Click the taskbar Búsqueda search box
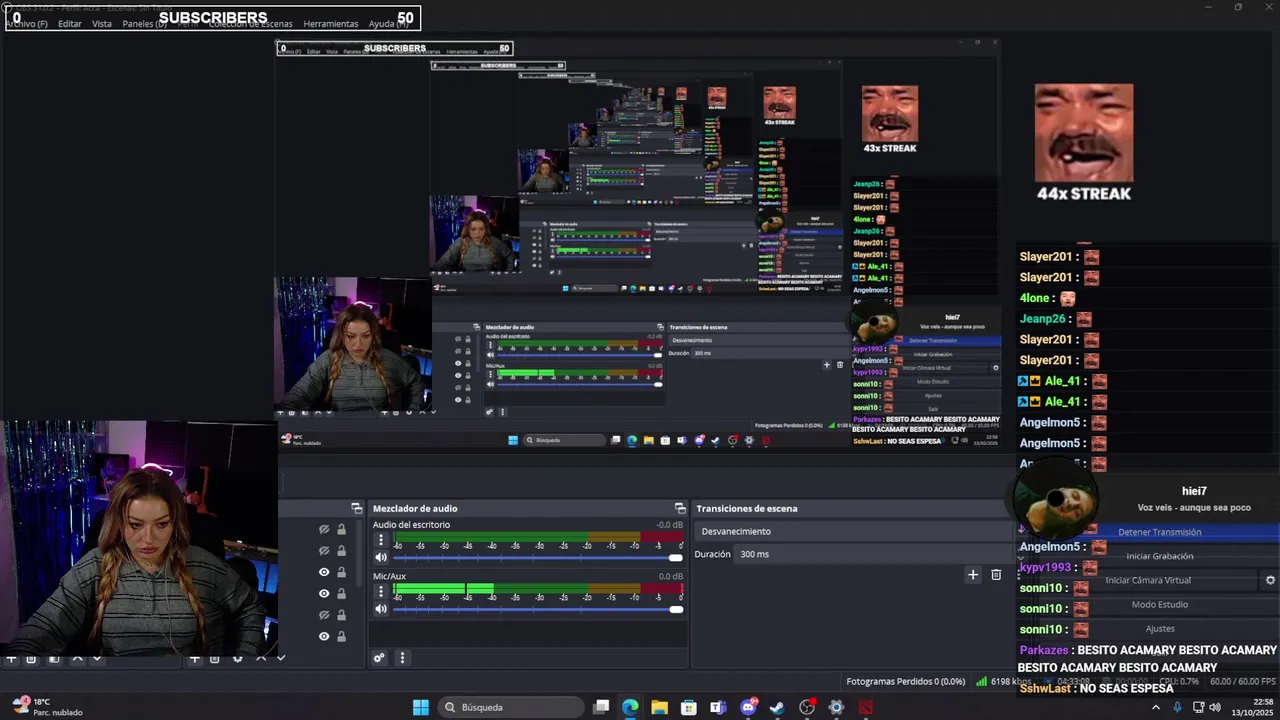This screenshot has width=1280, height=720. pos(511,707)
